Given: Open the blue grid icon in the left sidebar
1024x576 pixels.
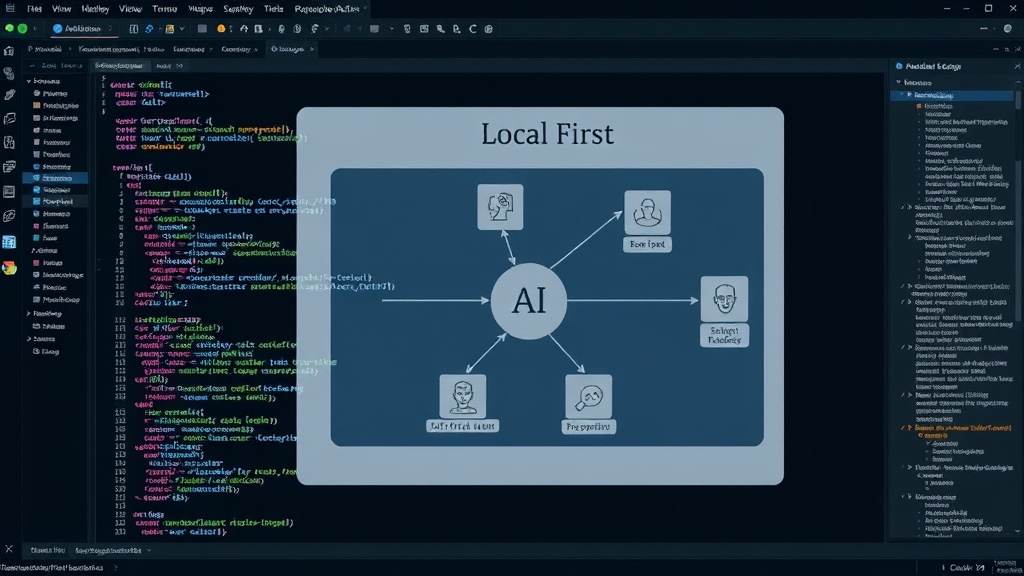Looking at the screenshot, I should pos(9,242).
